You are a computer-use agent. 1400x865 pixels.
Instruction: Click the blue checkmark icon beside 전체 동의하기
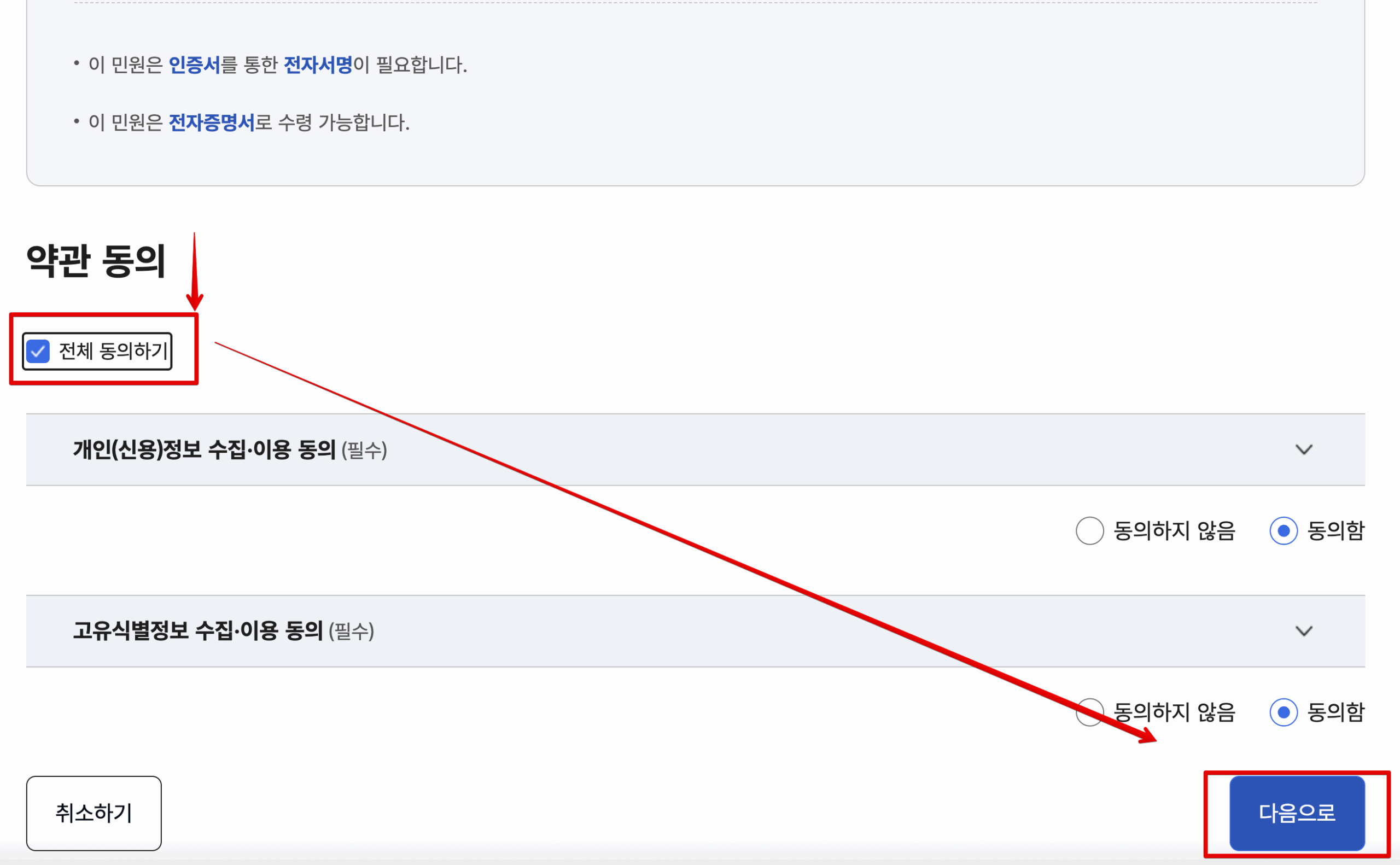pos(38,353)
